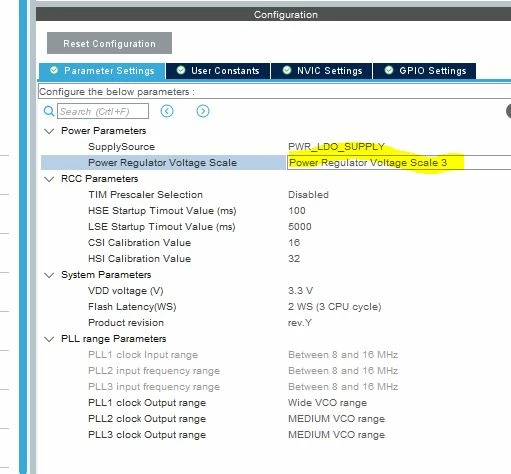Select the SupplySource parameter label
This screenshot has width=511, height=474.
121,147
